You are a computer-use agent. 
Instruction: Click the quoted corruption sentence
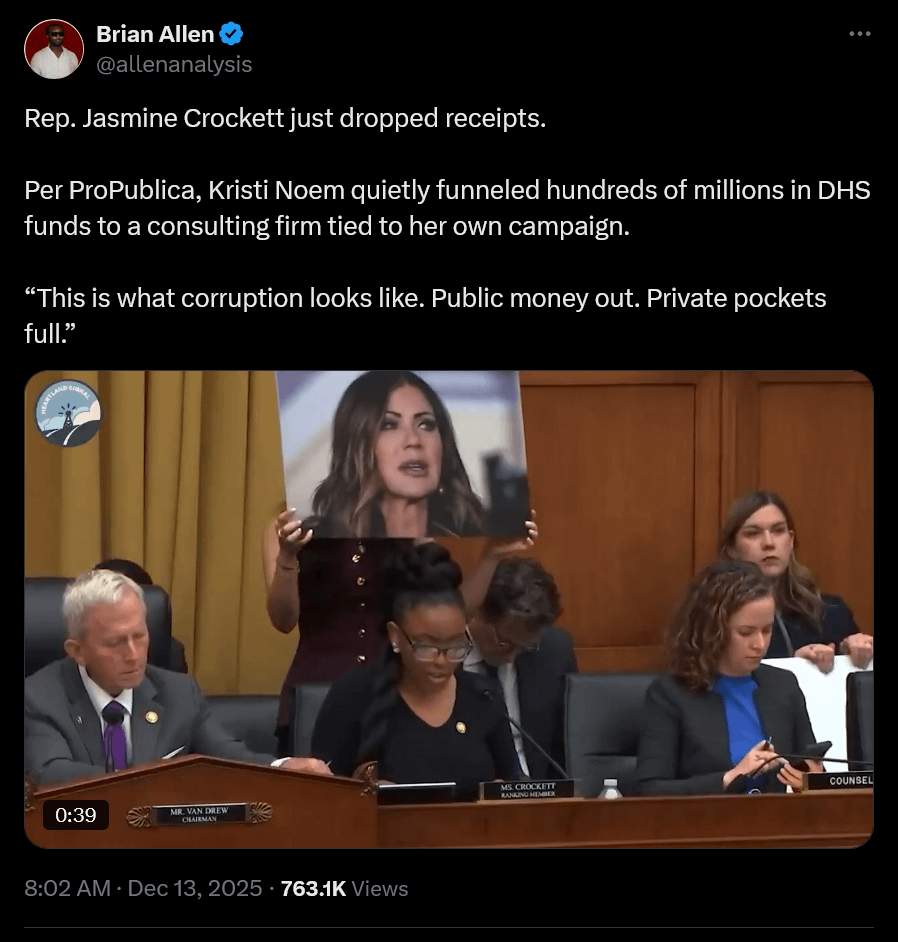pyautogui.click(x=425, y=315)
